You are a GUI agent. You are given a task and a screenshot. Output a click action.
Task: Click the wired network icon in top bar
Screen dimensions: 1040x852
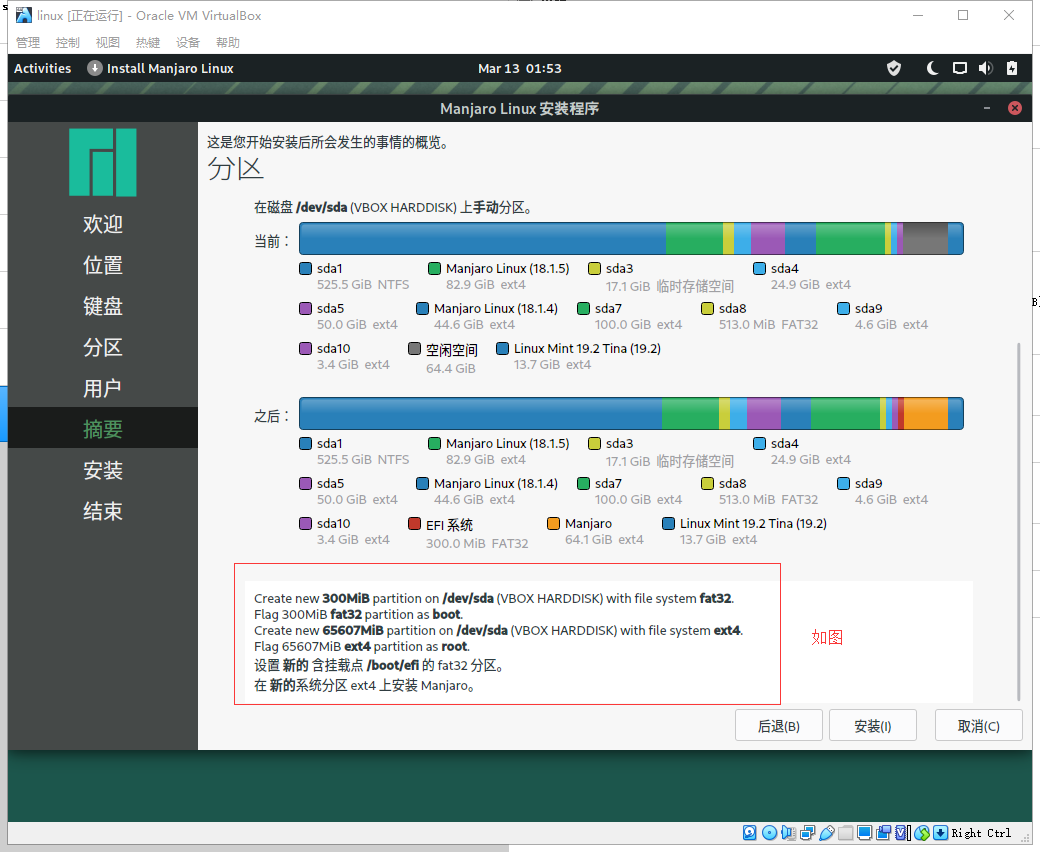pyautogui.click(x=959, y=68)
